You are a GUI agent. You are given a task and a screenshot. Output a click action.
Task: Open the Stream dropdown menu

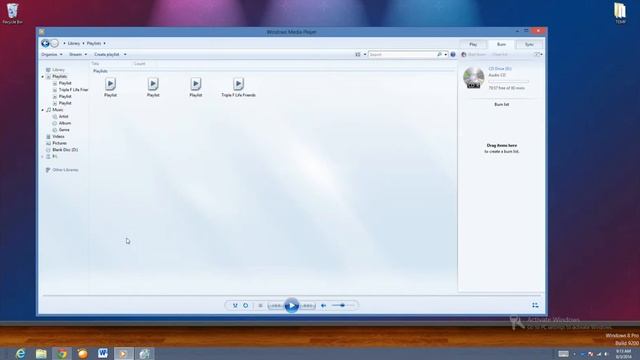click(x=78, y=54)
